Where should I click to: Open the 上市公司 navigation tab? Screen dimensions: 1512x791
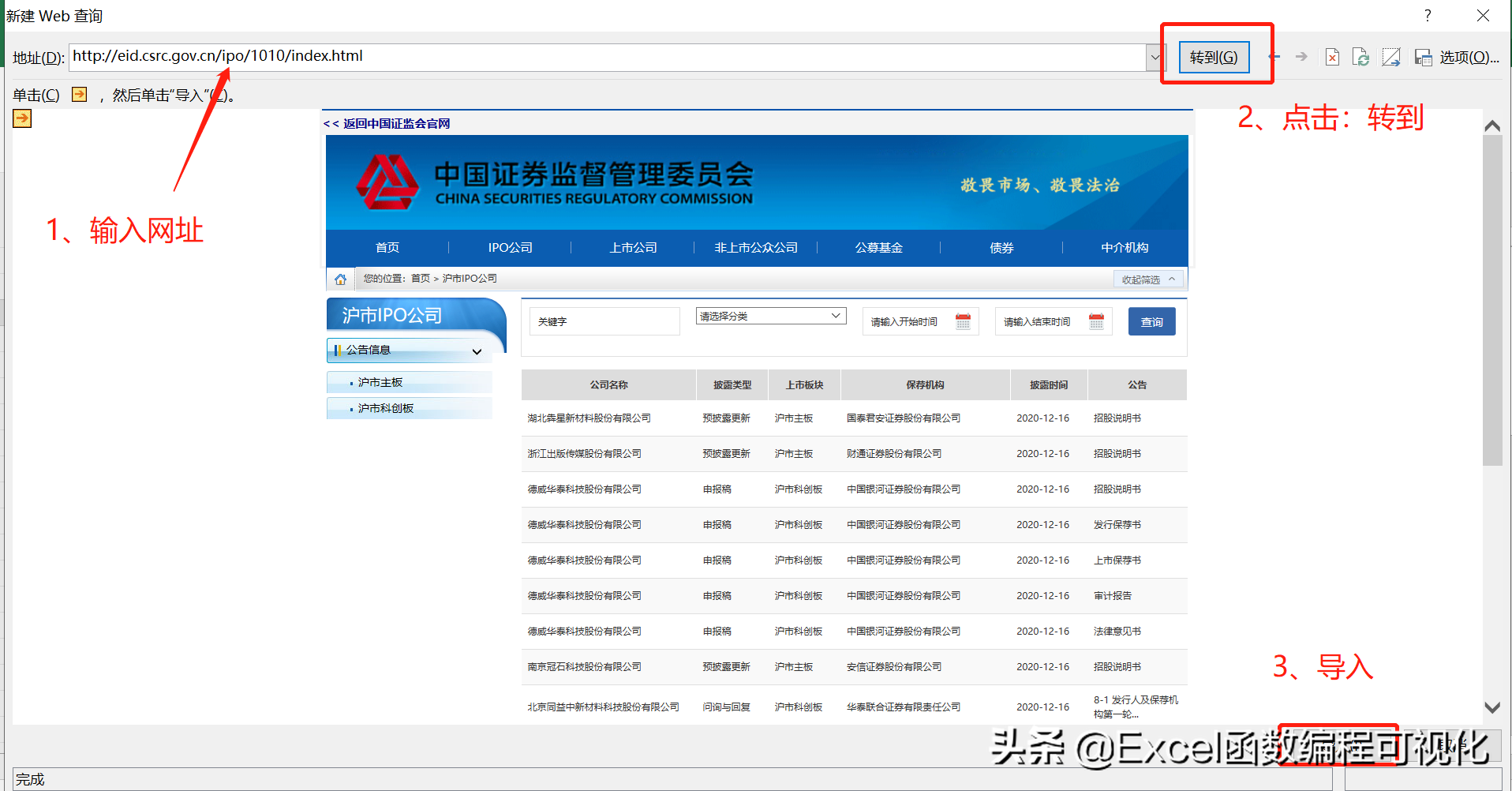pos(633,247)
